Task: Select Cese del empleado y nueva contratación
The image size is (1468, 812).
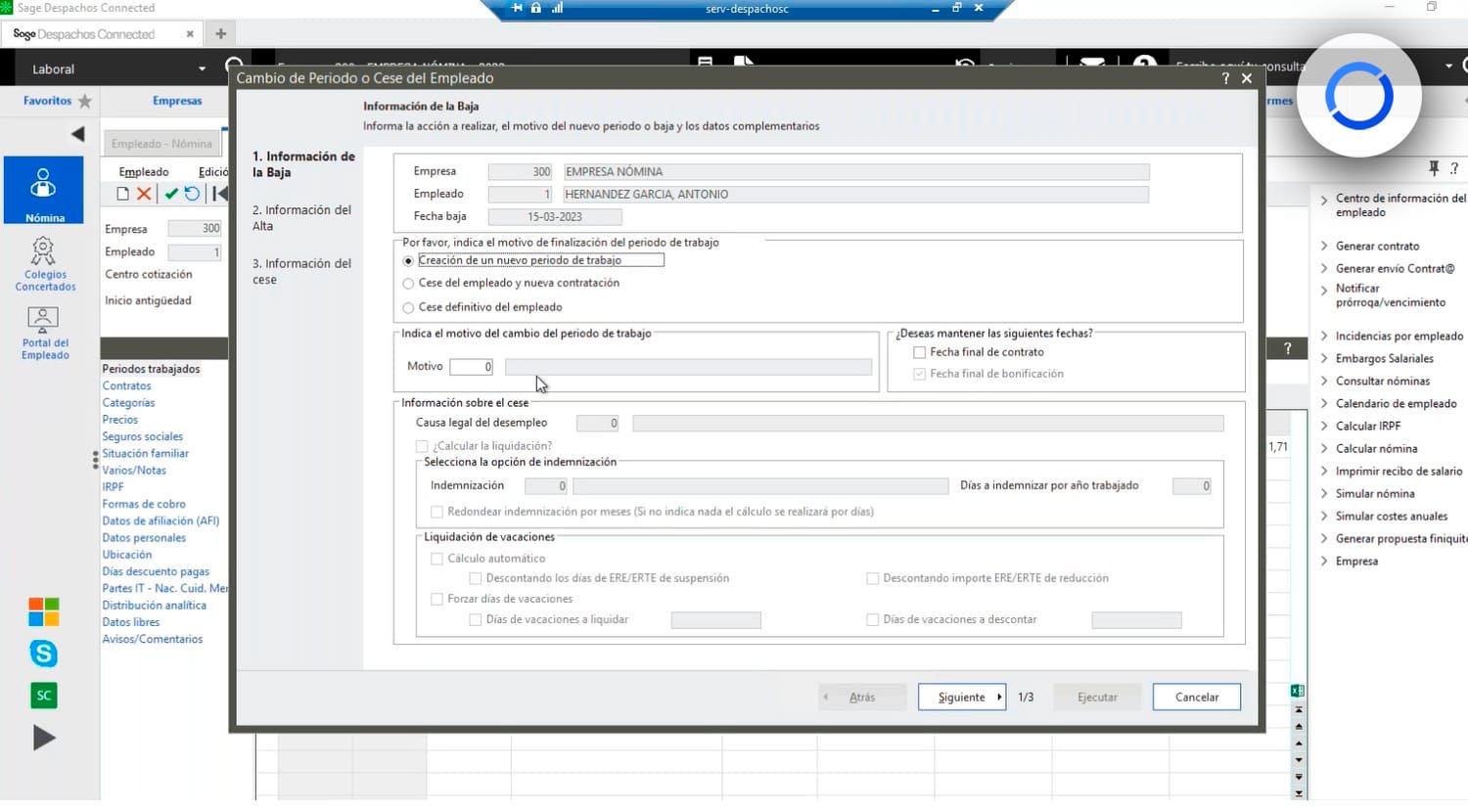Action: tap(408, 283)
